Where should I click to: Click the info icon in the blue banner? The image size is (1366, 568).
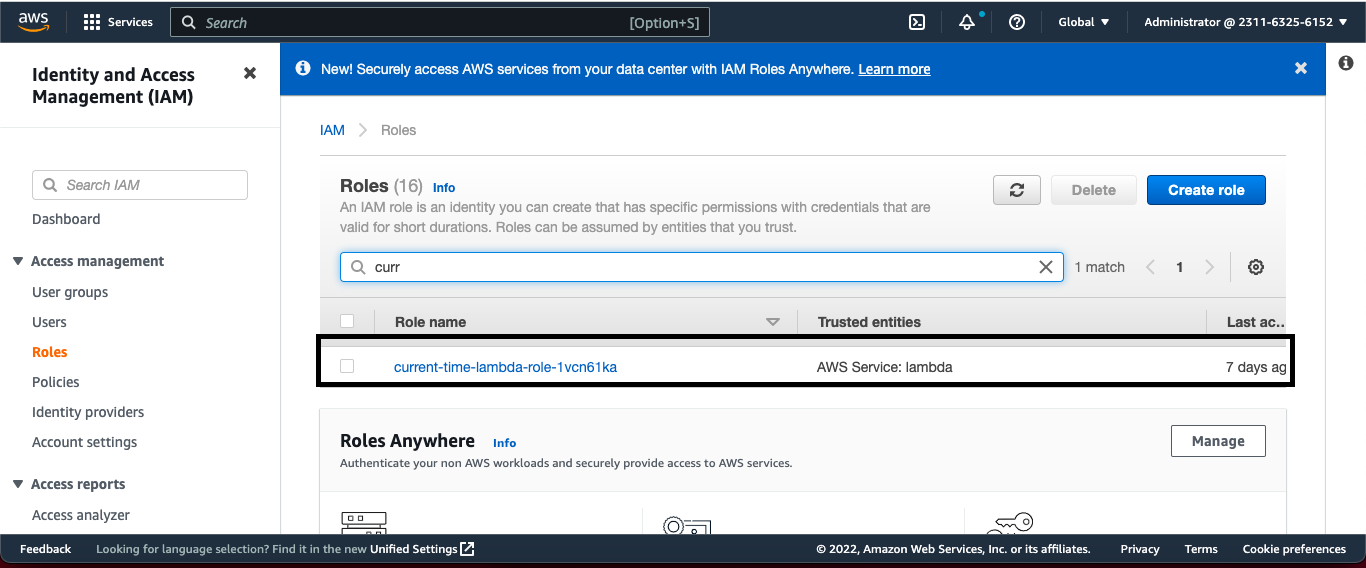(302, 69)
